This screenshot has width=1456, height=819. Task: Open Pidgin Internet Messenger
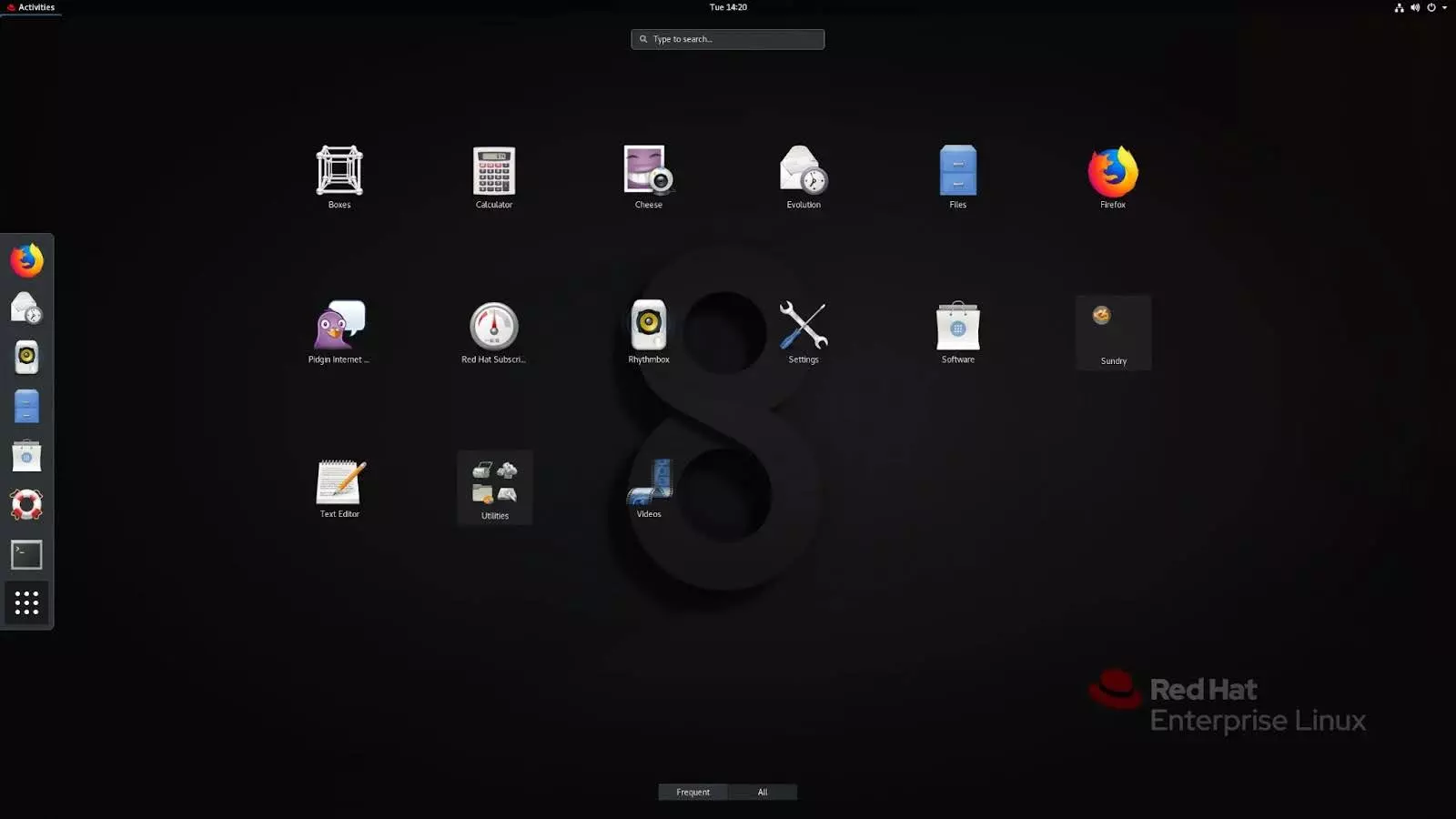(x=339, y=331)
